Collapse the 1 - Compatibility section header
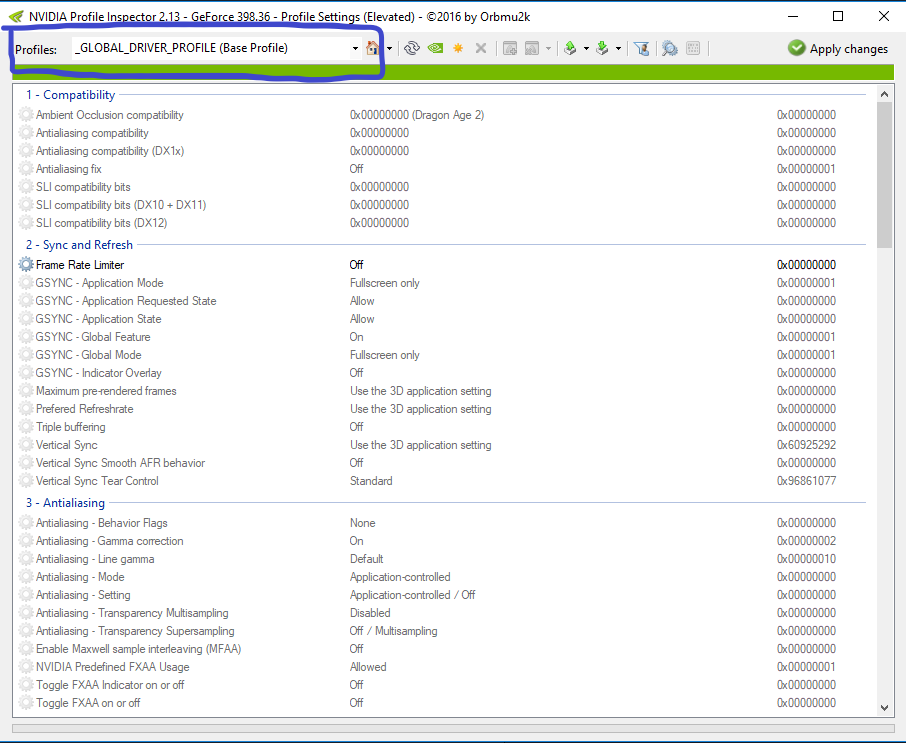 pos(70,95)
